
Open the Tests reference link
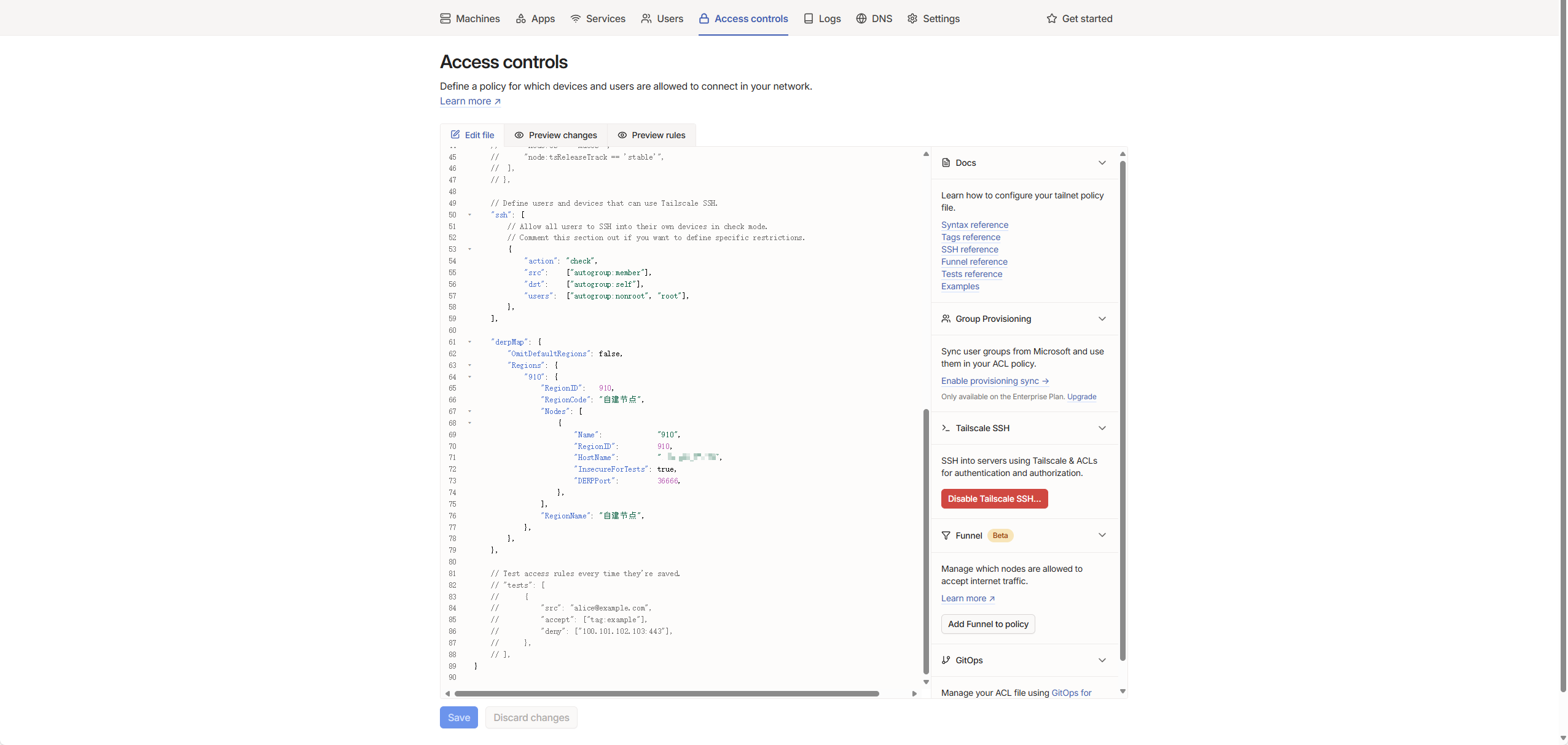click(x=972, y=274)
